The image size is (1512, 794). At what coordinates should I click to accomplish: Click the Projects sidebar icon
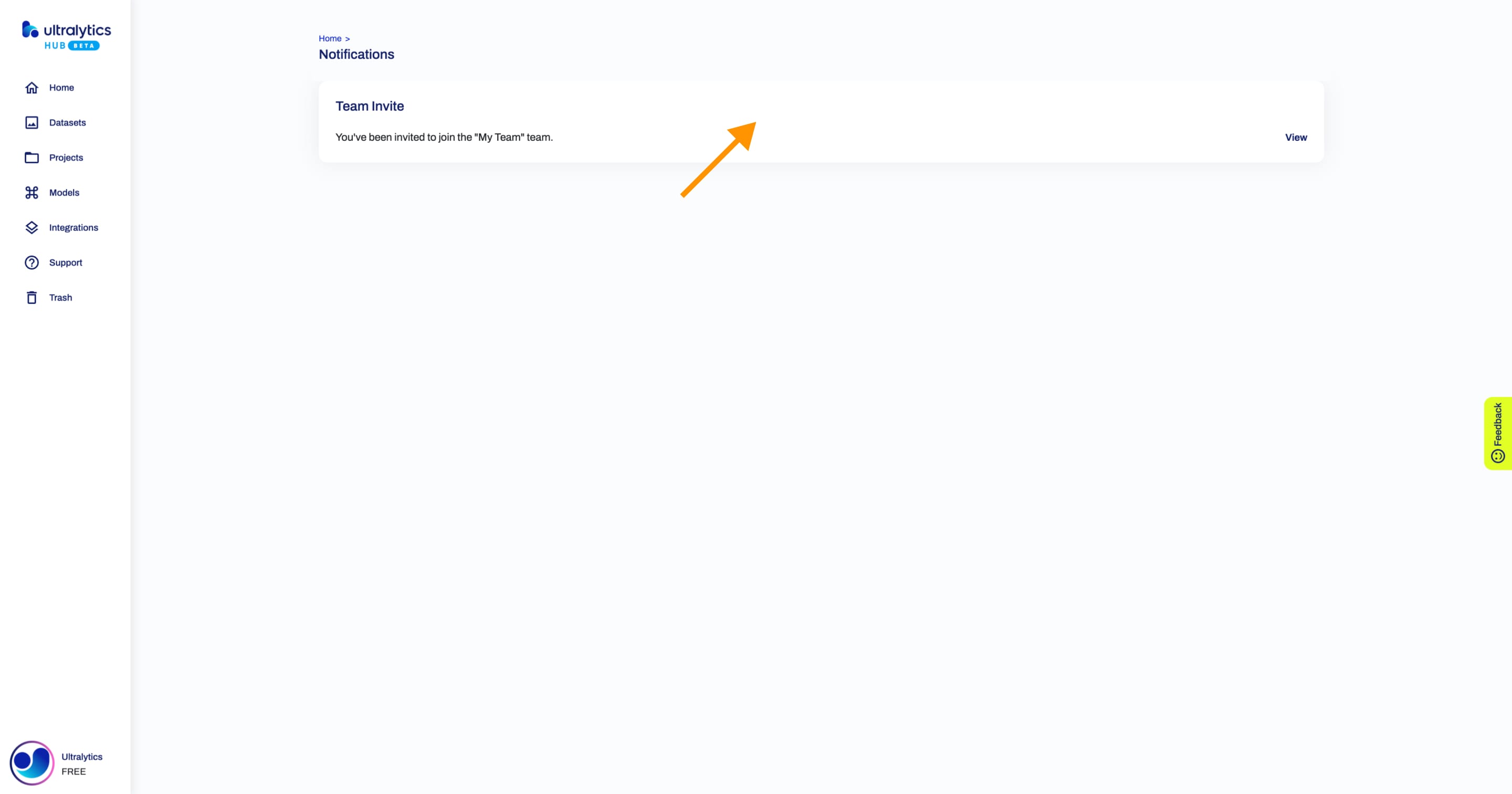coord(32,157)
